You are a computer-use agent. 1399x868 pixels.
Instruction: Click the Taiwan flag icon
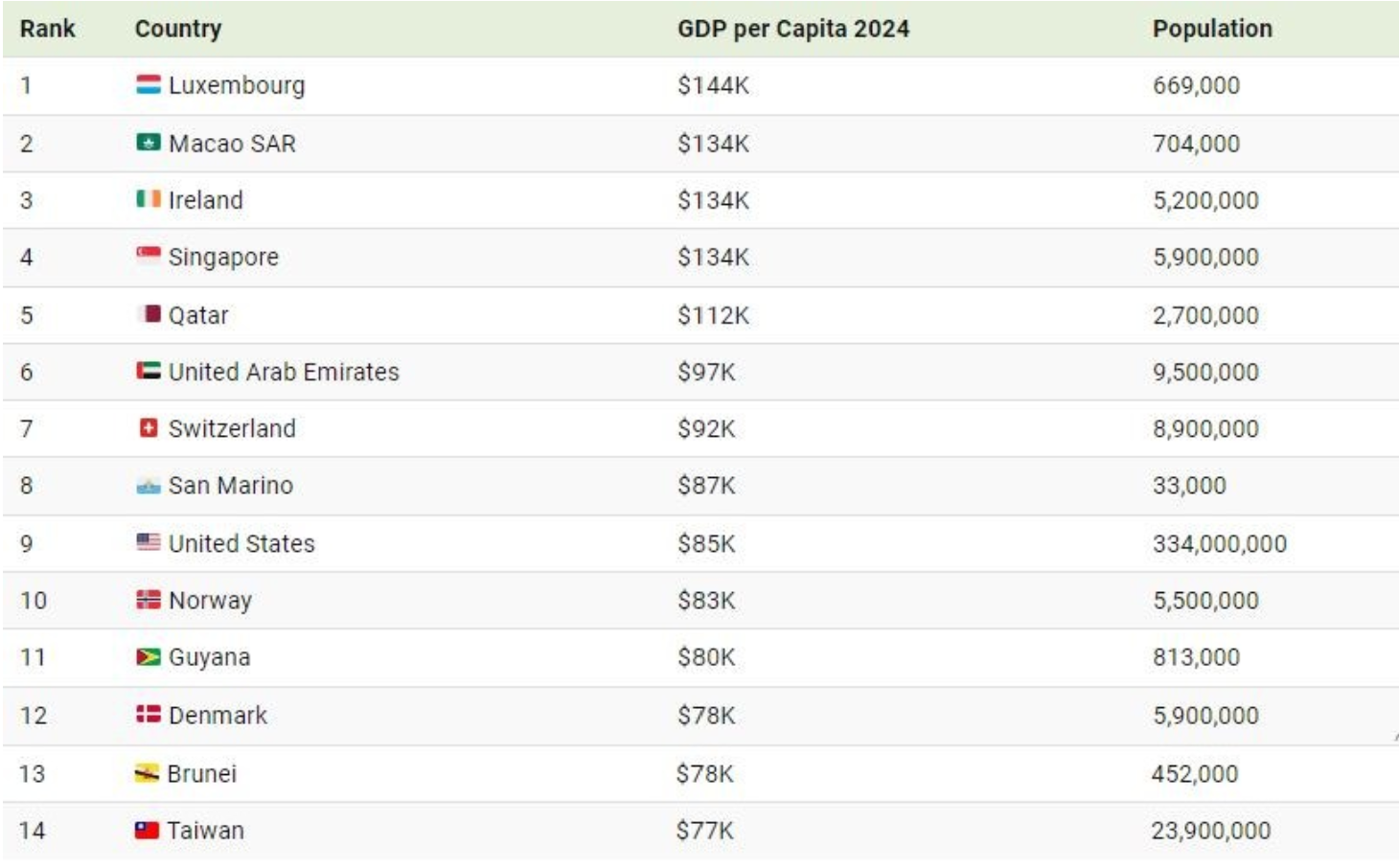tap(146, 831)
